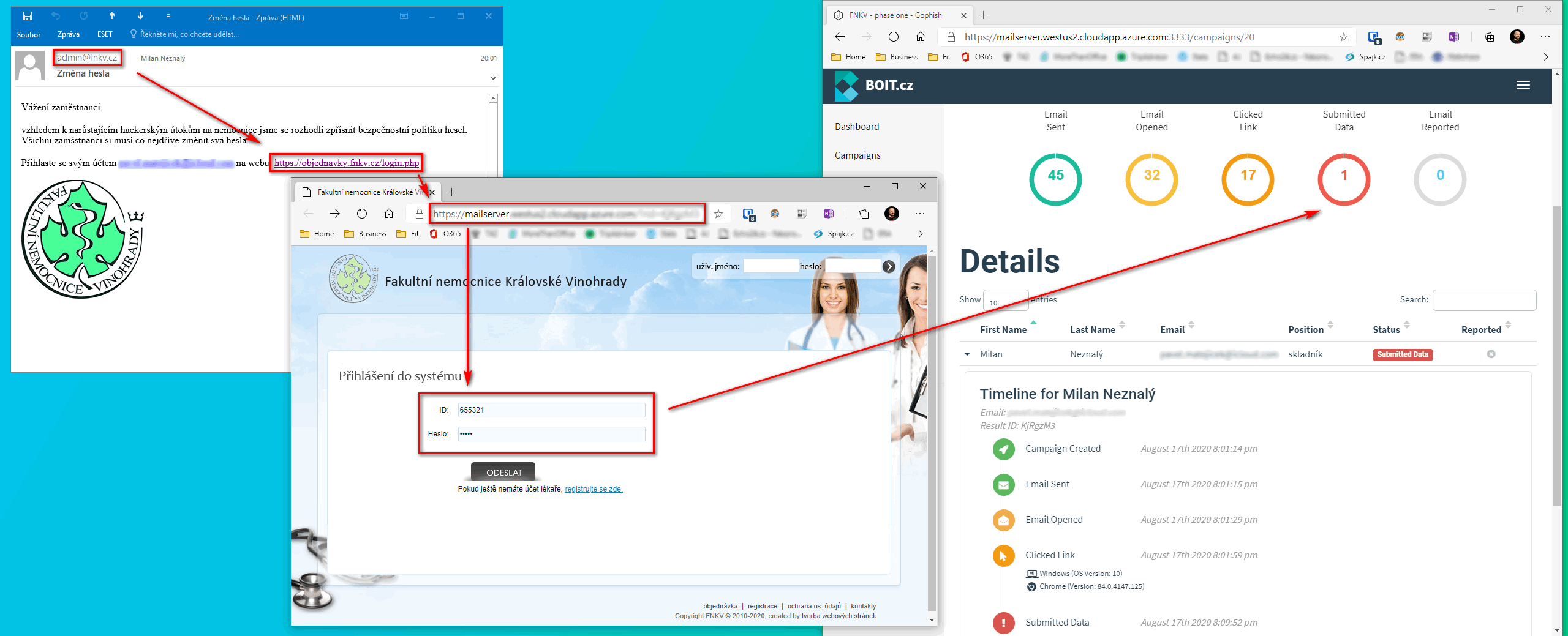Click the Submitted Data status badge
This screenshot has width=1568, height=636.
(x=1403, y=354)
